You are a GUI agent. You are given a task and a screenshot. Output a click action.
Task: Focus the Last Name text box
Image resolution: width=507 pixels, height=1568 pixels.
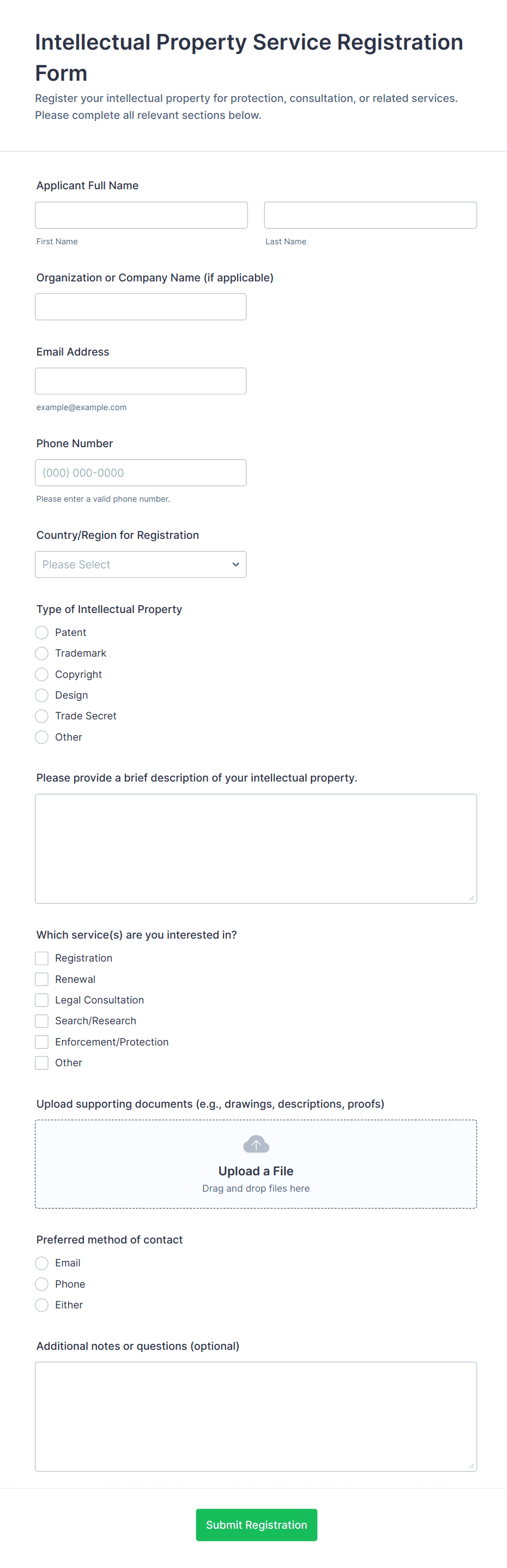click(370, 215)
